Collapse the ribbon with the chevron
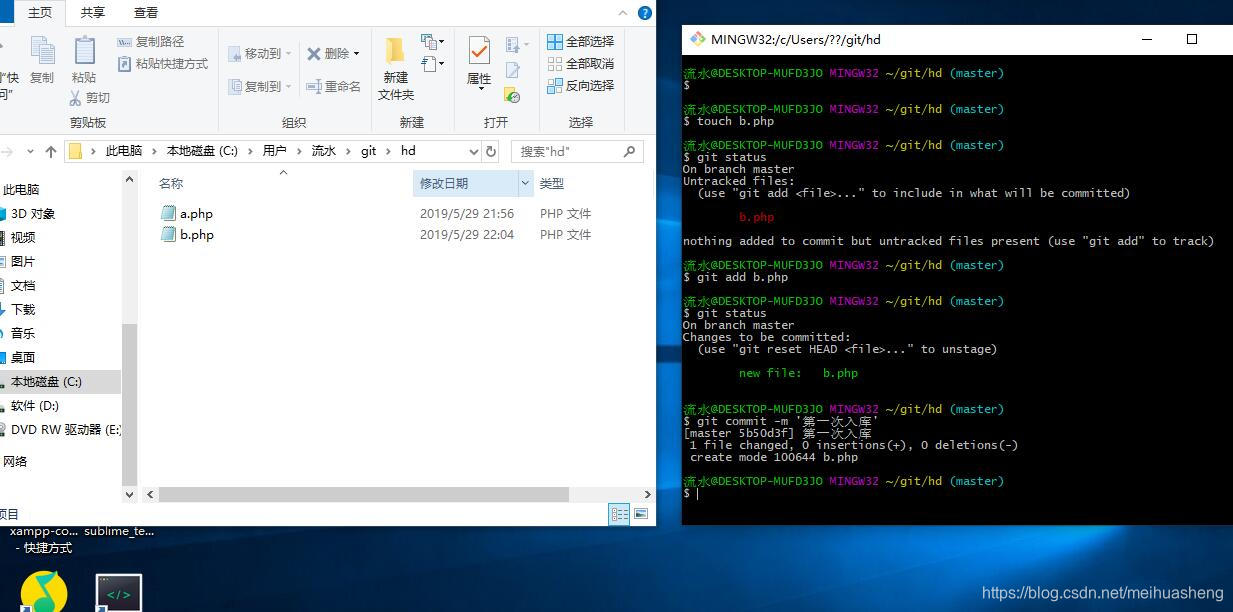The width and height of the screenshot is (1233, 612). [x=623, y=13]
